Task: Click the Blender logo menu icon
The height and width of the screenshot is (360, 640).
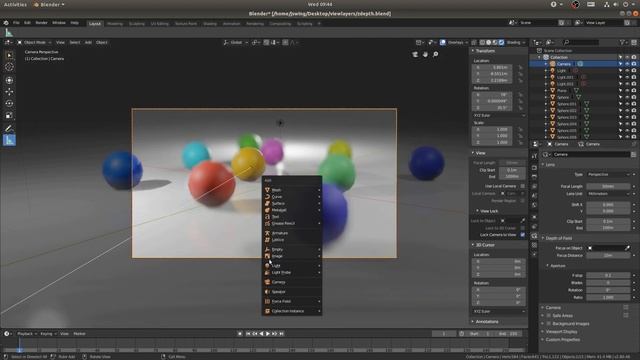Action: (x=6, y=23)
